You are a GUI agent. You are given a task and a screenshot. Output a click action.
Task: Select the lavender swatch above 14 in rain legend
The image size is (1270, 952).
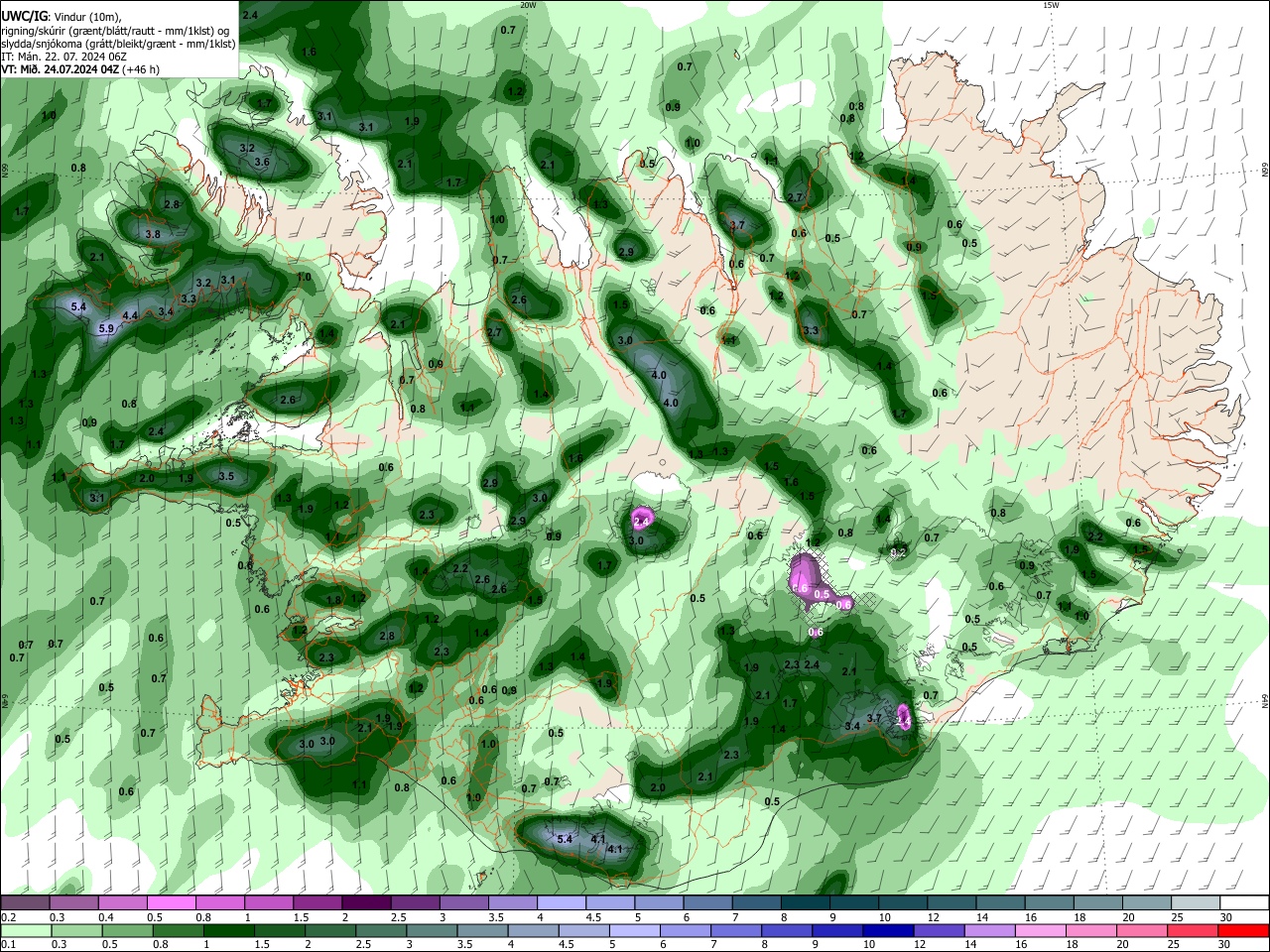(x=989, y=931)
